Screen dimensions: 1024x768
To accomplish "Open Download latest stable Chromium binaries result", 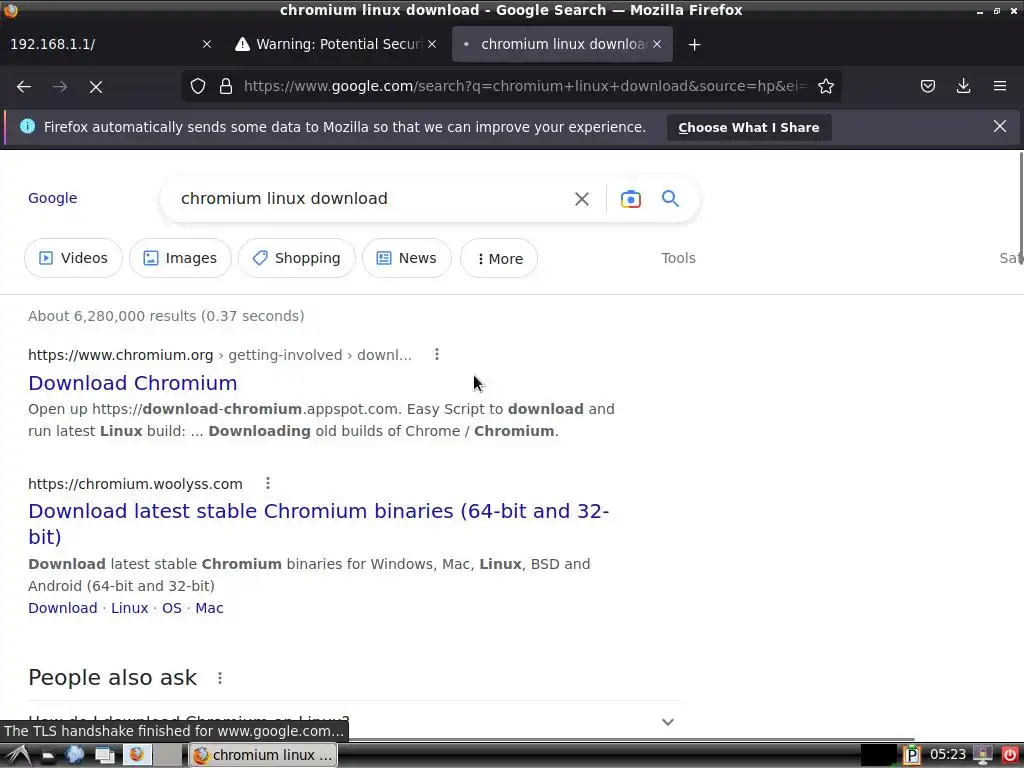I will [319, 524].
